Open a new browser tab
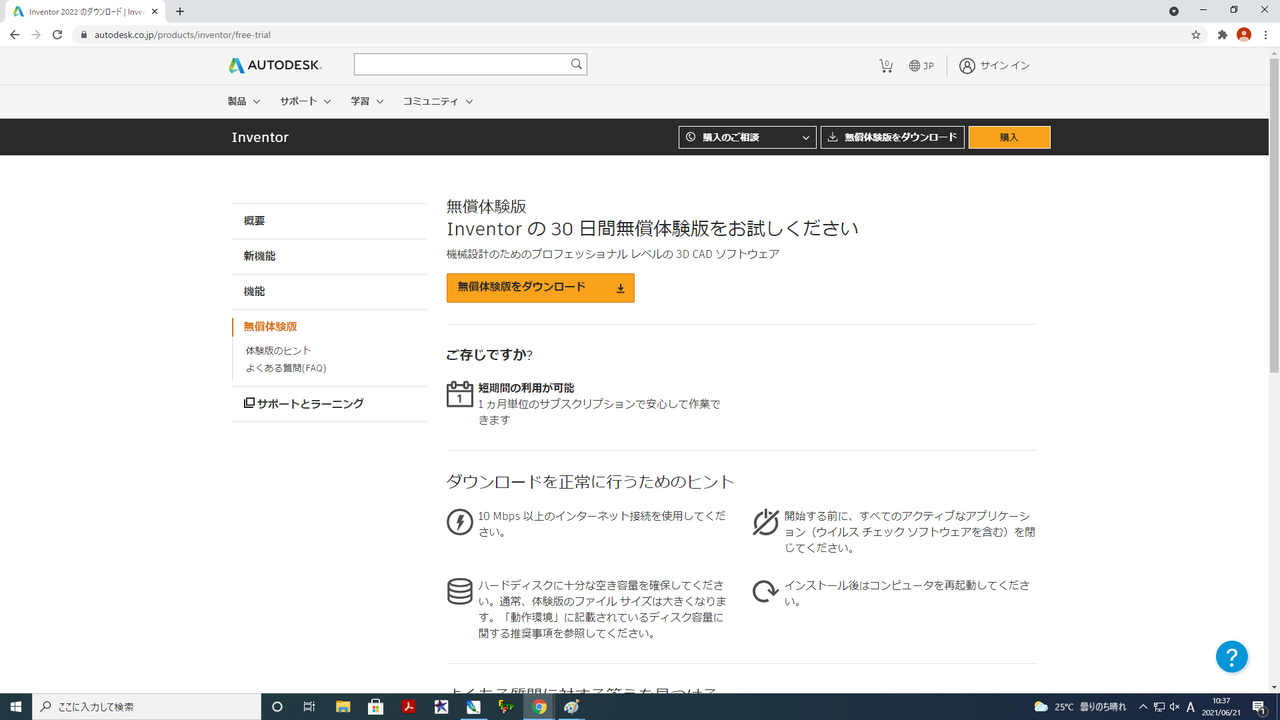 tap(180, 11)
